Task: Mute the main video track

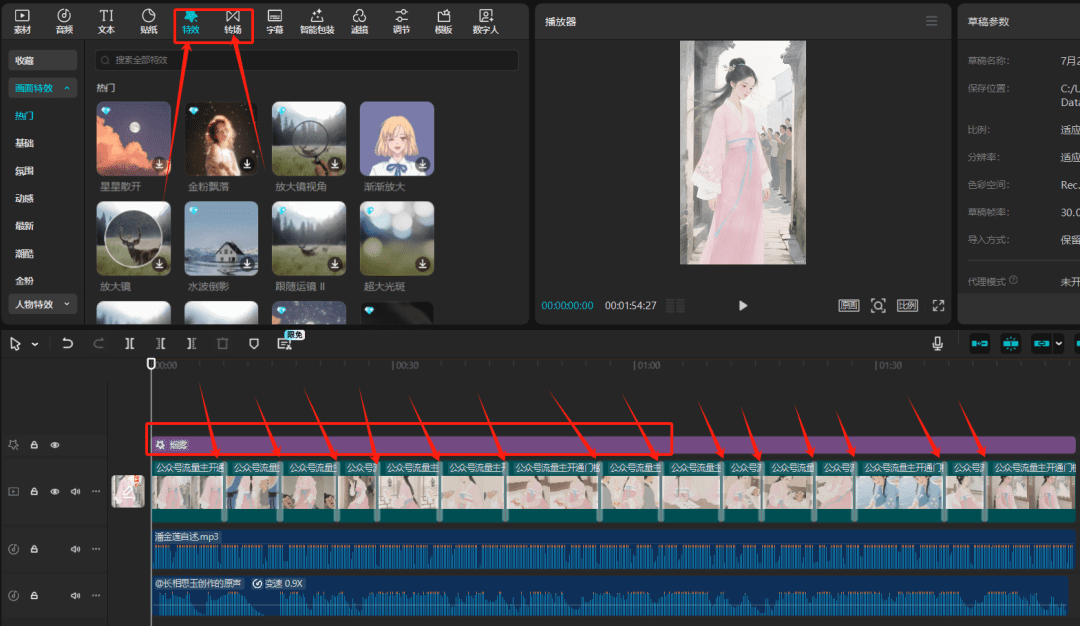Action: 75,492
